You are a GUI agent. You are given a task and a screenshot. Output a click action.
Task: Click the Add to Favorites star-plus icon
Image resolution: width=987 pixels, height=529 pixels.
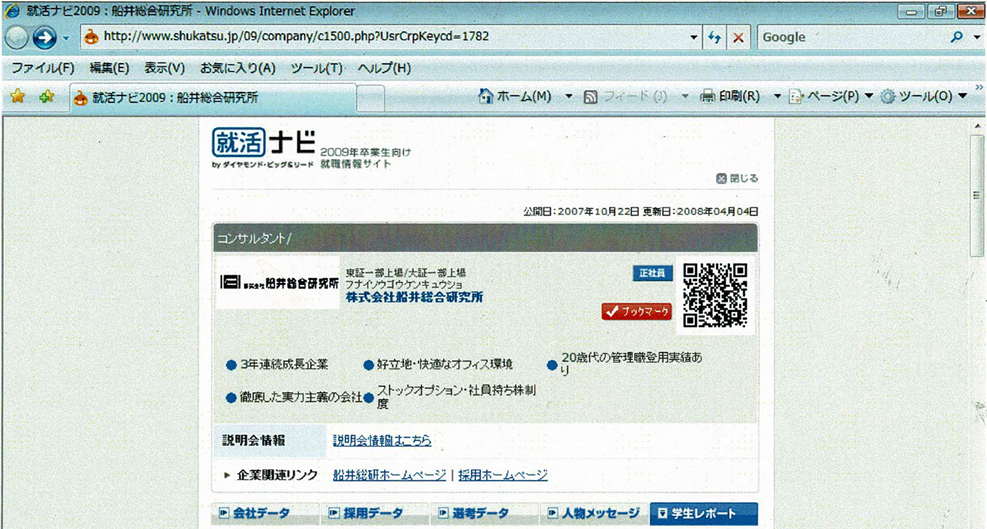tap(47, 96)
